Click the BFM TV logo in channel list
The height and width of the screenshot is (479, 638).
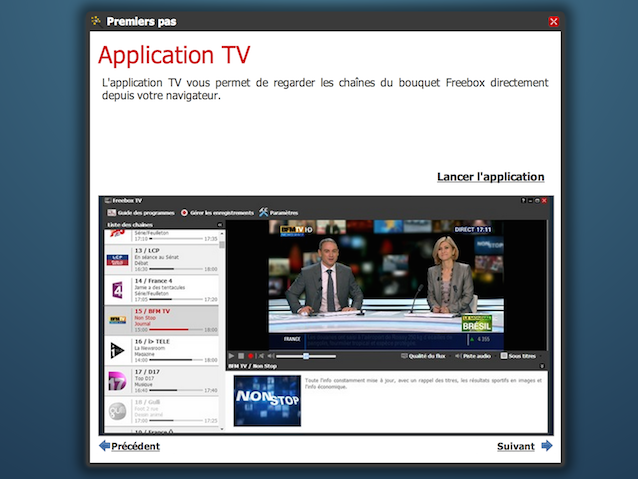click(x=118, y=320)
